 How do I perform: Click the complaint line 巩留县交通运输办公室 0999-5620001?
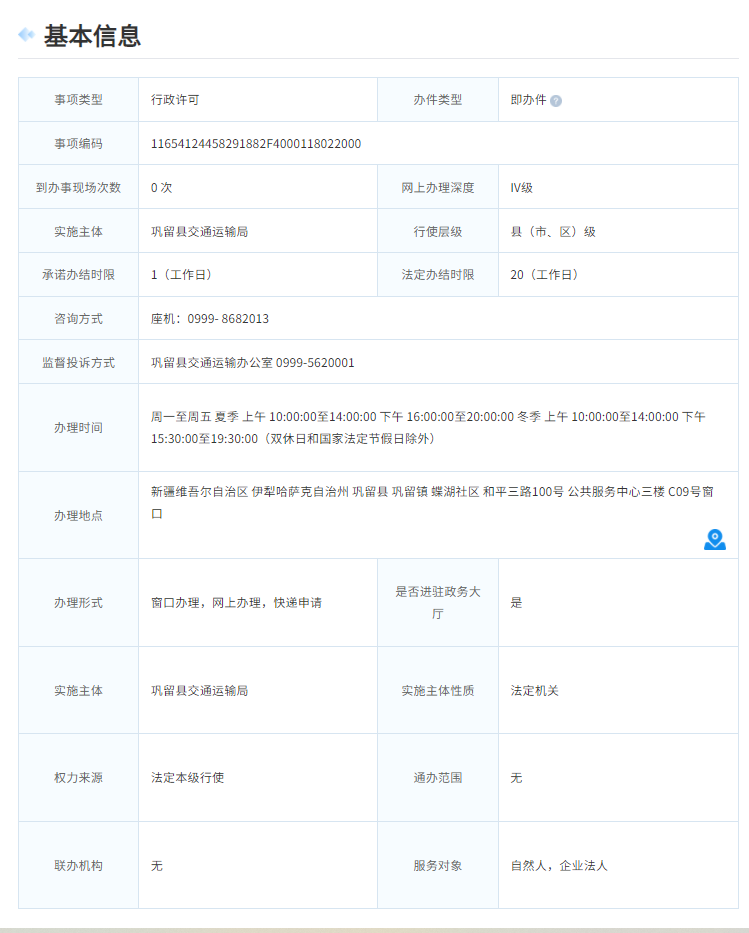(x=252, y=363)
